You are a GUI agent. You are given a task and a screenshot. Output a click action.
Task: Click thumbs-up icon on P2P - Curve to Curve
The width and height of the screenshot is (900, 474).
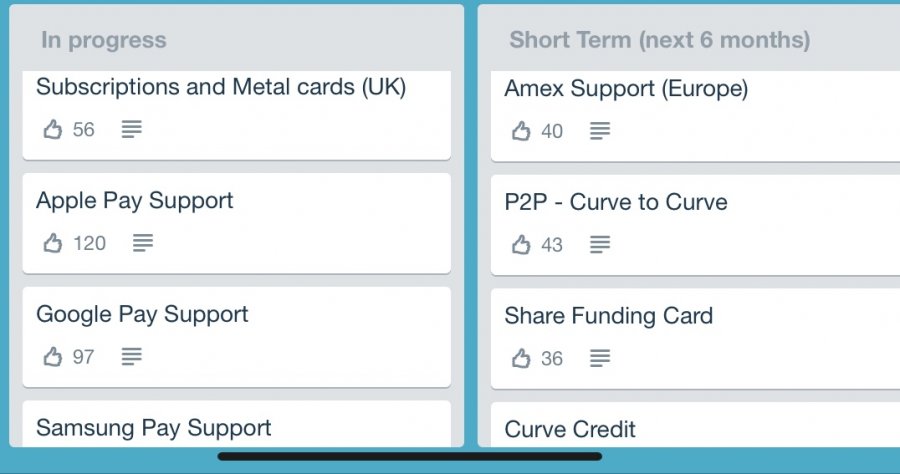click(520, 244)
